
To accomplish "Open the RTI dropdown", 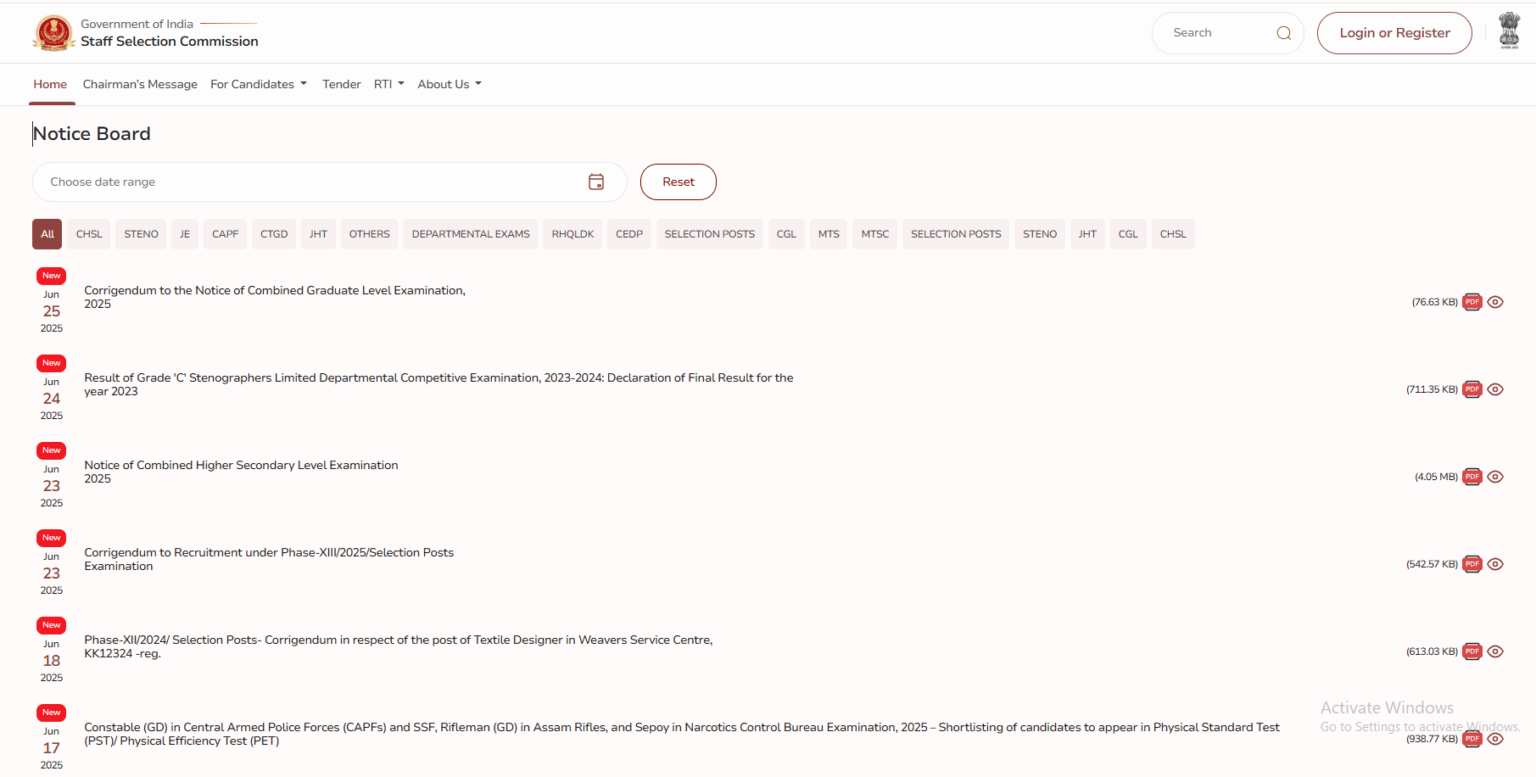I will (389, 84).
